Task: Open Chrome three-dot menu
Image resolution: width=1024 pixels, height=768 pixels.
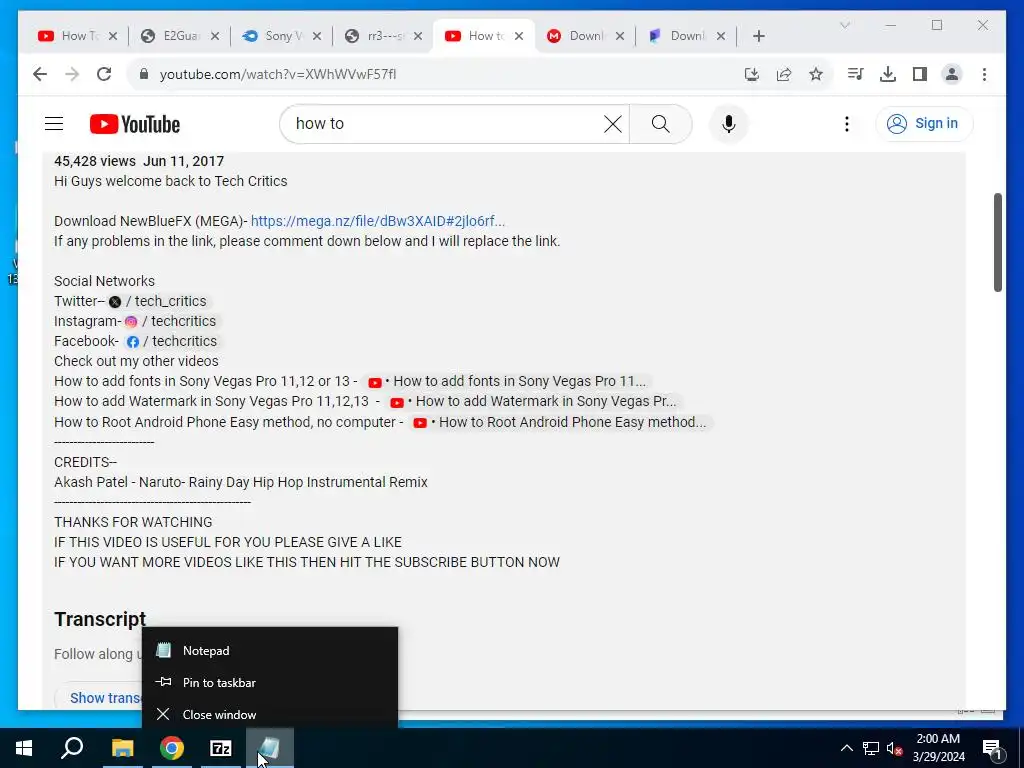Action: coord(984,74)
